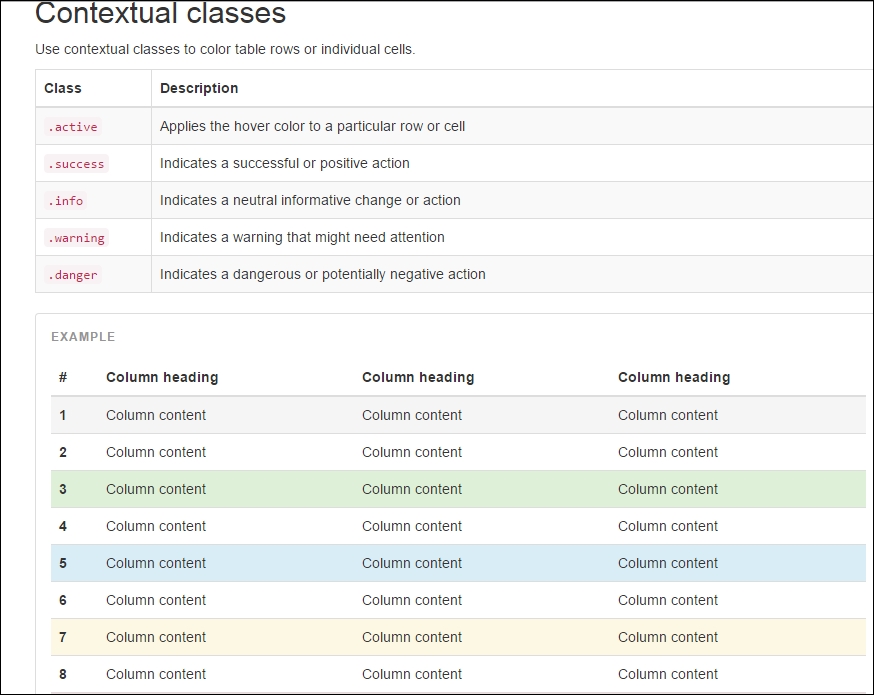
Task: Click 'Indicates a successful or positive action' description
Action: (285, 163)
